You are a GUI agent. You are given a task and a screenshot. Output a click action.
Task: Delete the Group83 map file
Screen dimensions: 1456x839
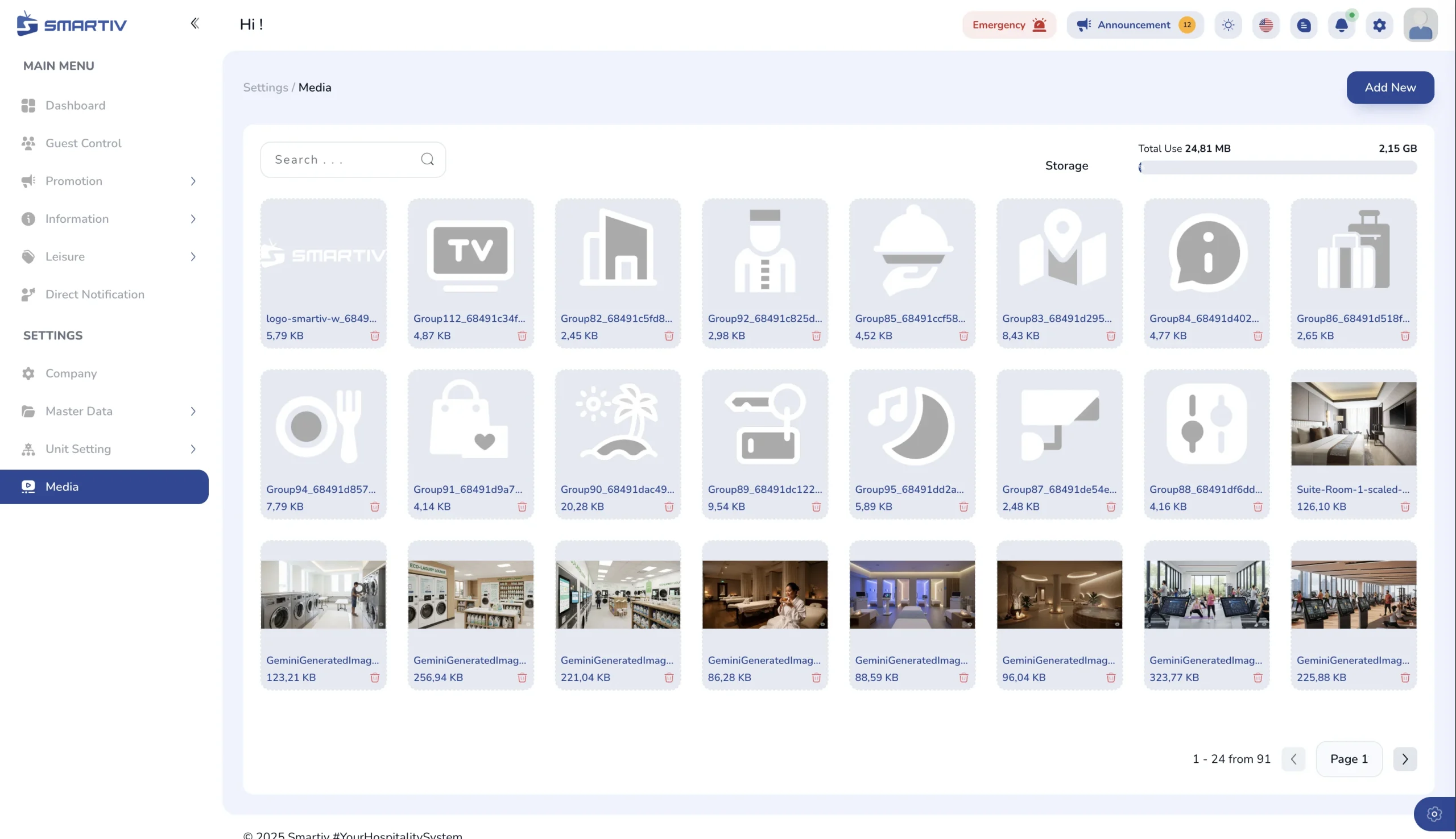[1111, 335]
